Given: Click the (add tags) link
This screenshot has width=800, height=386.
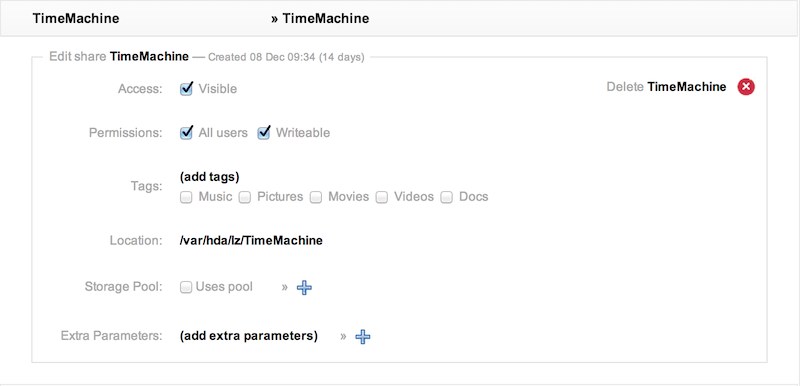Looking at the screenshot, I should pos(210,177).
